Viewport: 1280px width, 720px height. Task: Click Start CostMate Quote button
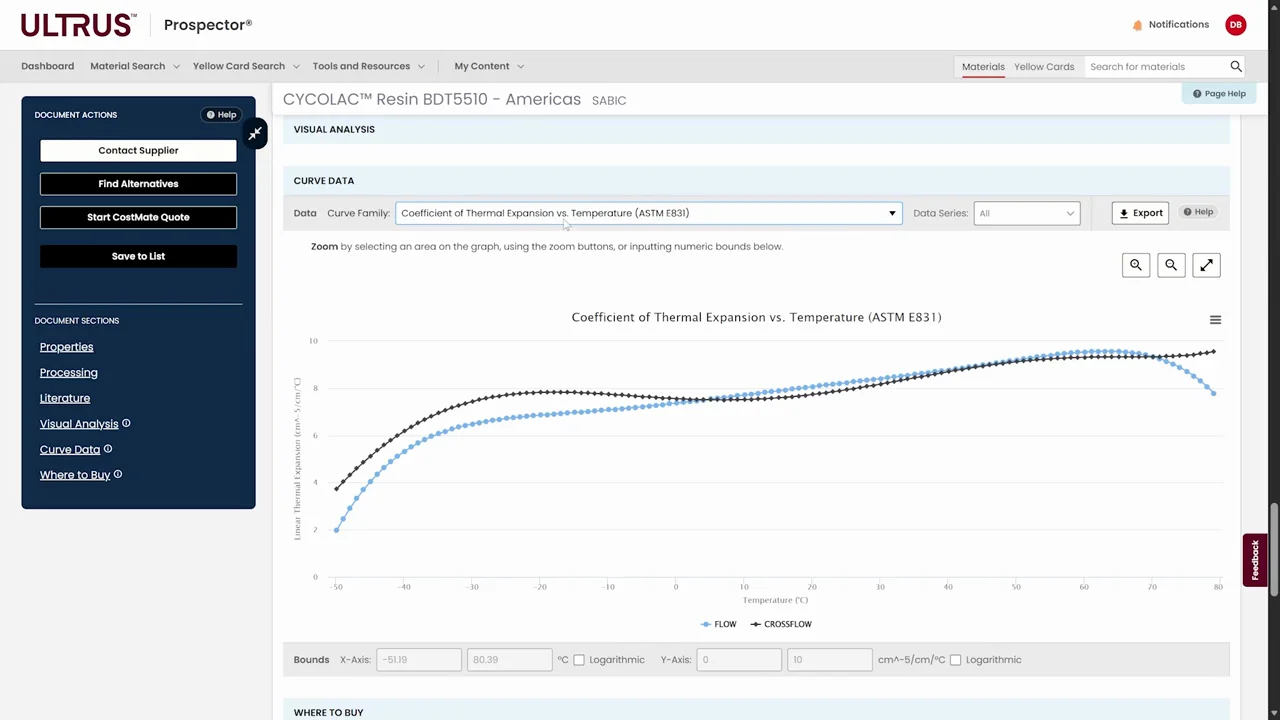click(x=138, y=217)
